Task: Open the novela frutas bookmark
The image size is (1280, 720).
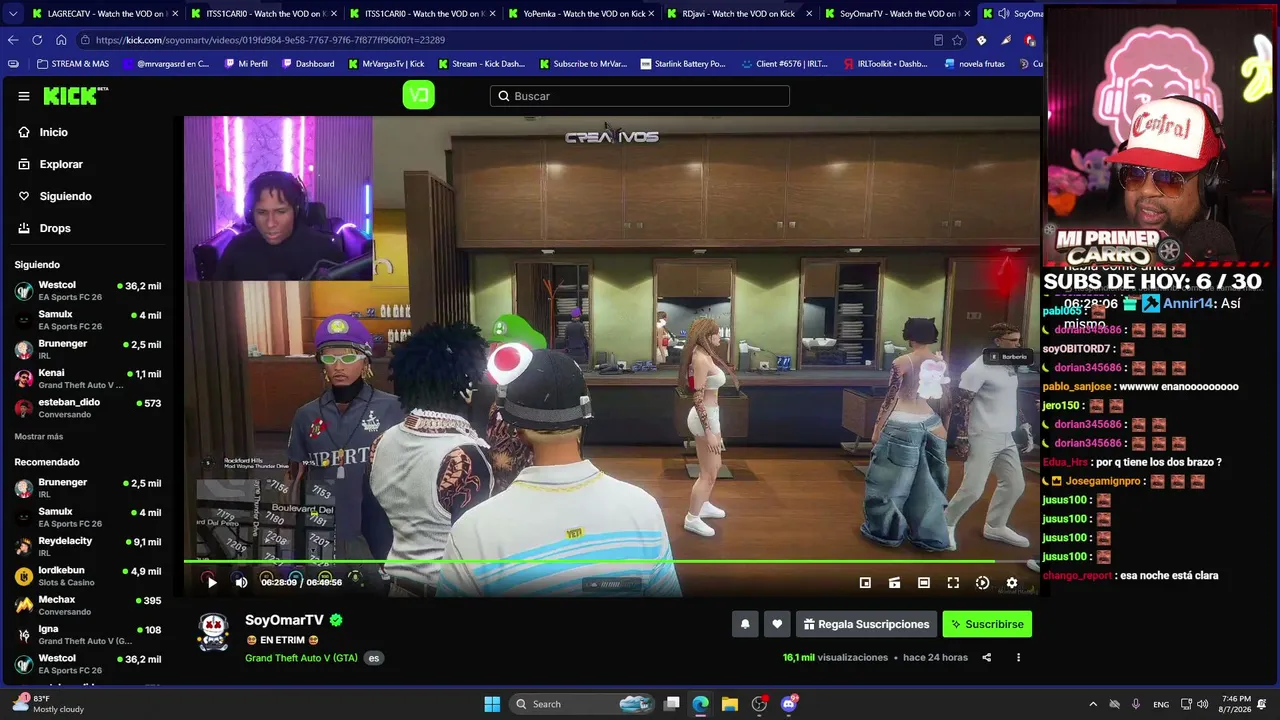Action: [974, 64]
